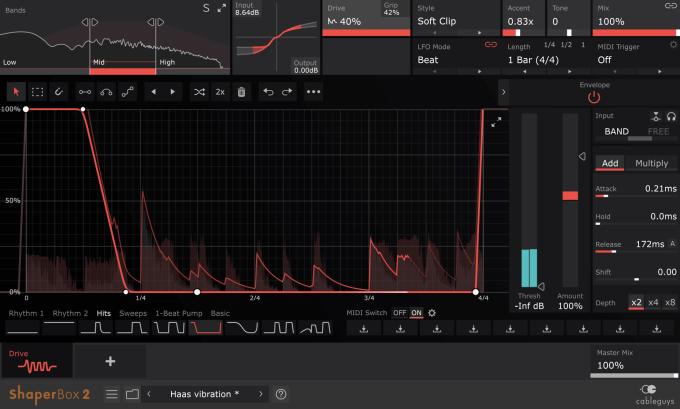This screenshot has width=680, height=409.
Task: Click the 2x double waveform button
Action: (x=220, y=92)
